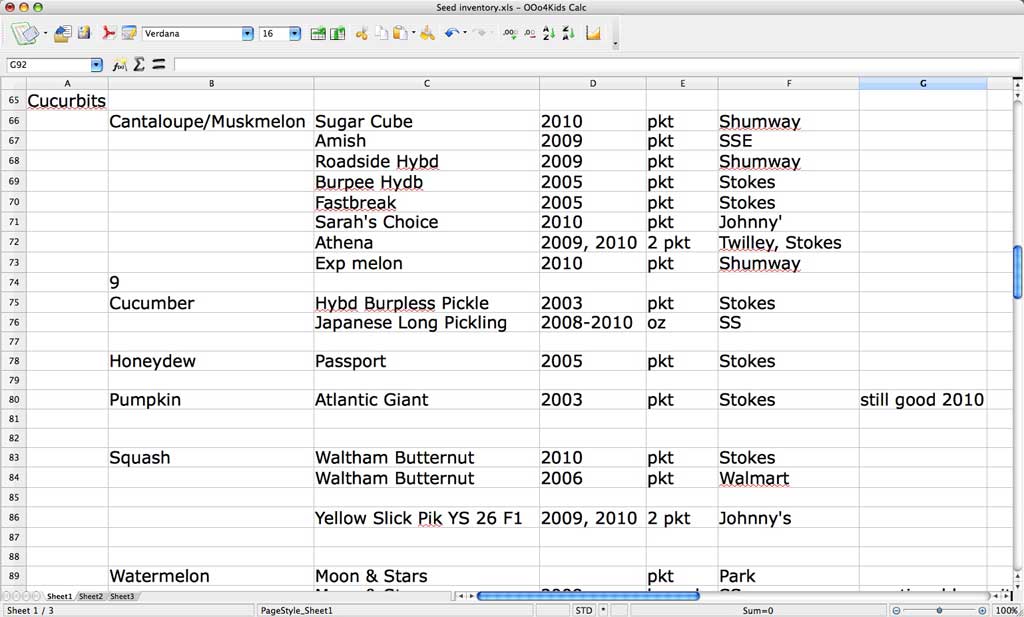Click the Sort Ascending icon
This screenshot has height=617, width=1024.
pos(548,33)
